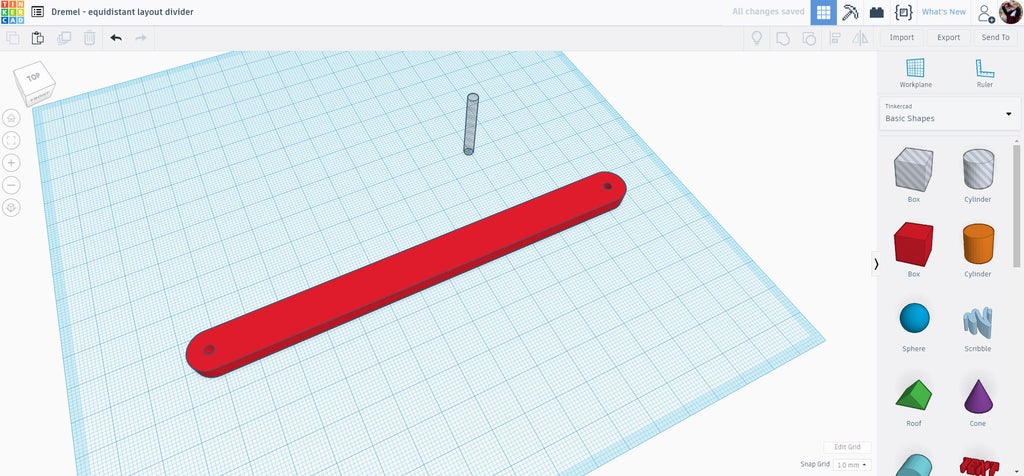
Task: Click the Fit all in view button
Action: (12, 140)
